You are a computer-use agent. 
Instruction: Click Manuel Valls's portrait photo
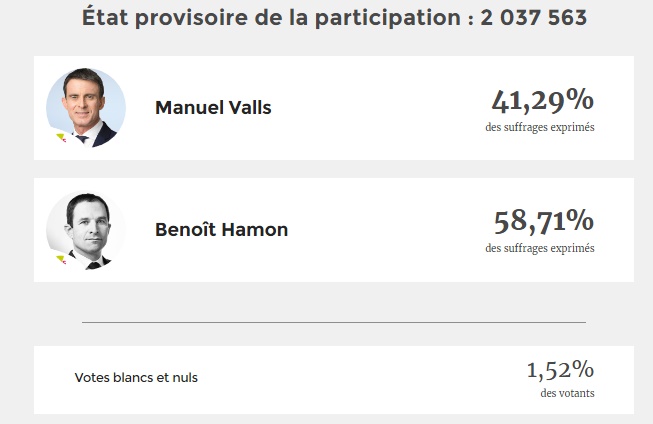click(x=86, y=108)
